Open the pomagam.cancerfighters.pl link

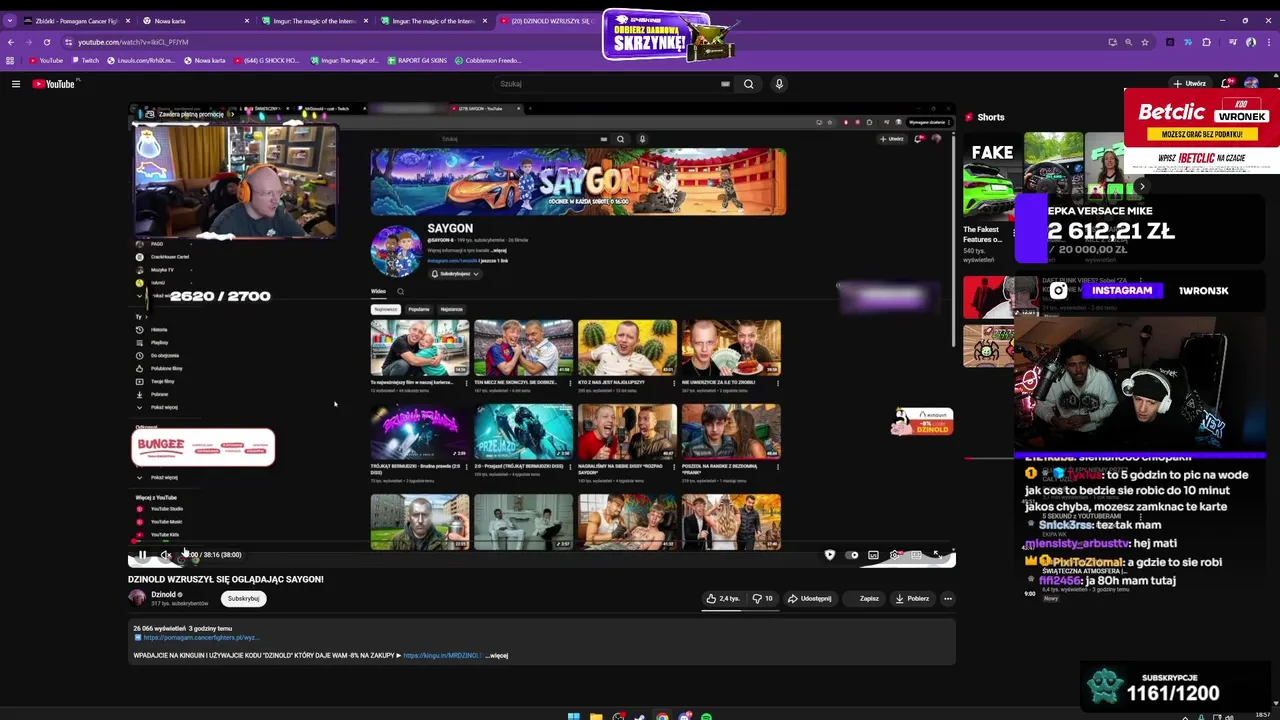[201, 637]
